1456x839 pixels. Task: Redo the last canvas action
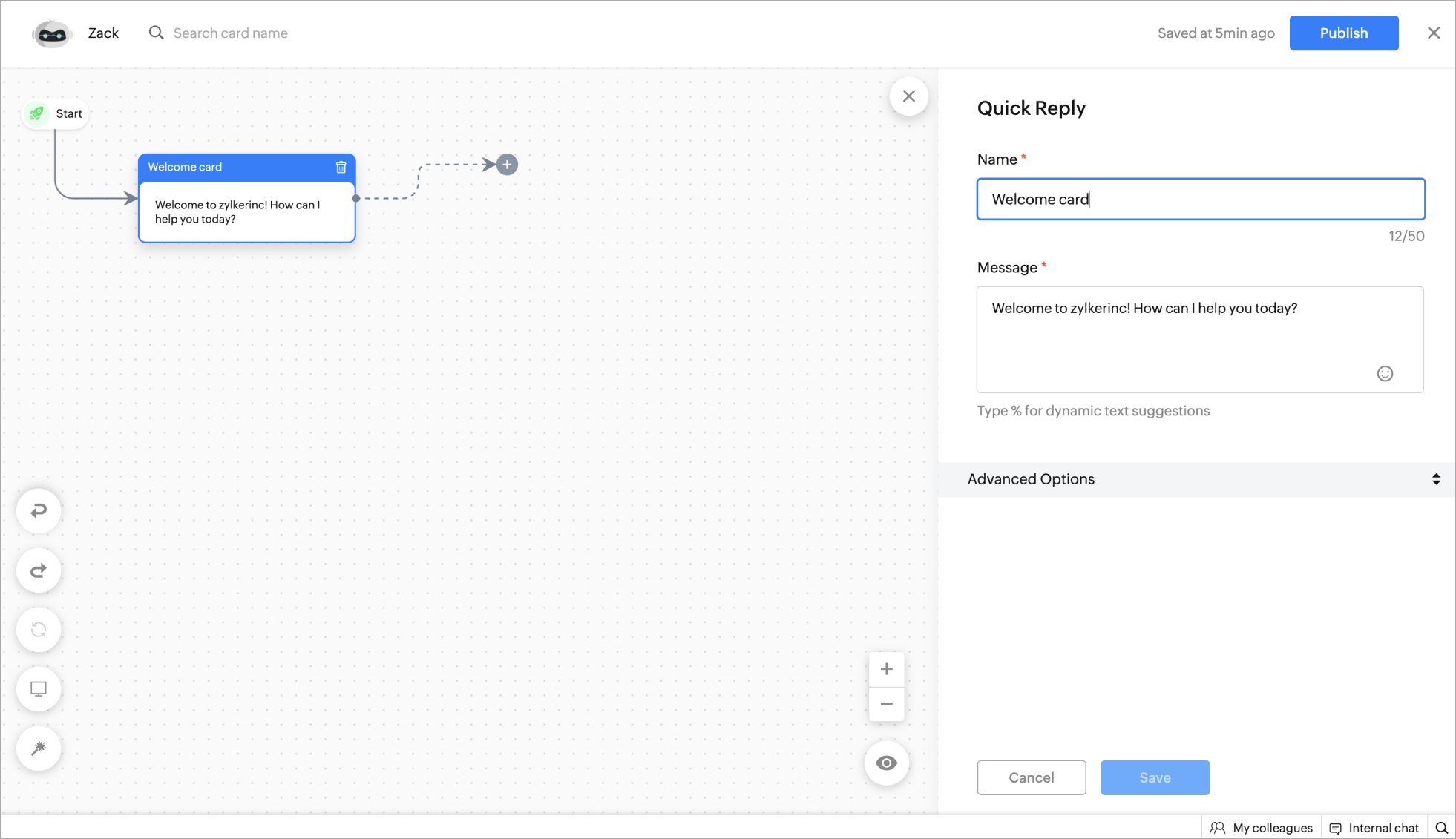pos(39,570)
